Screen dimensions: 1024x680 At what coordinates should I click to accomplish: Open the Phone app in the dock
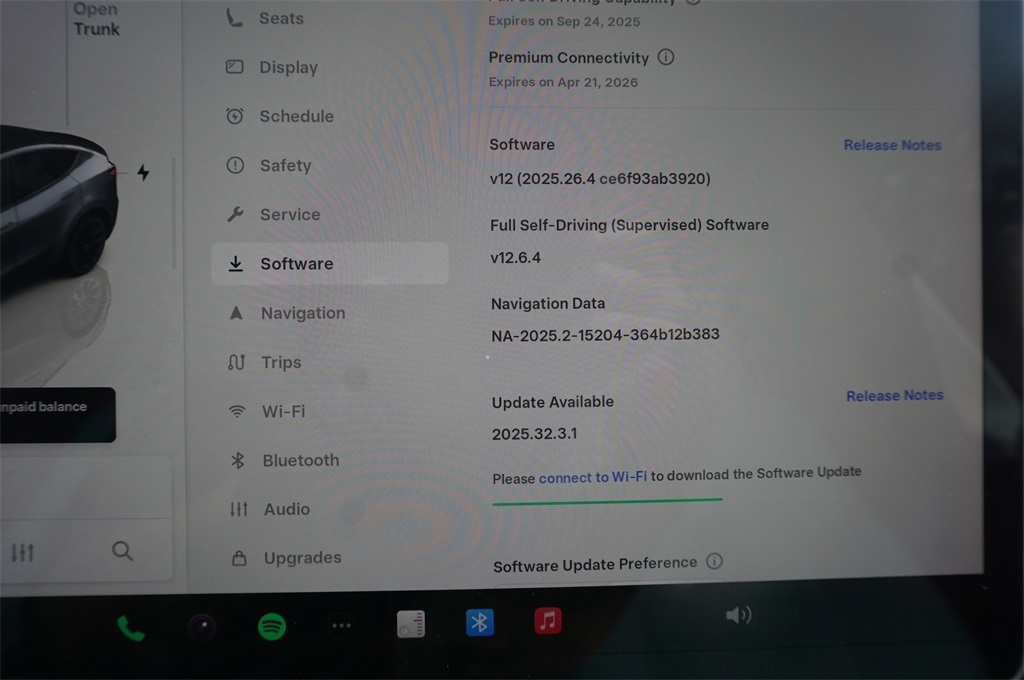[131, 628]
